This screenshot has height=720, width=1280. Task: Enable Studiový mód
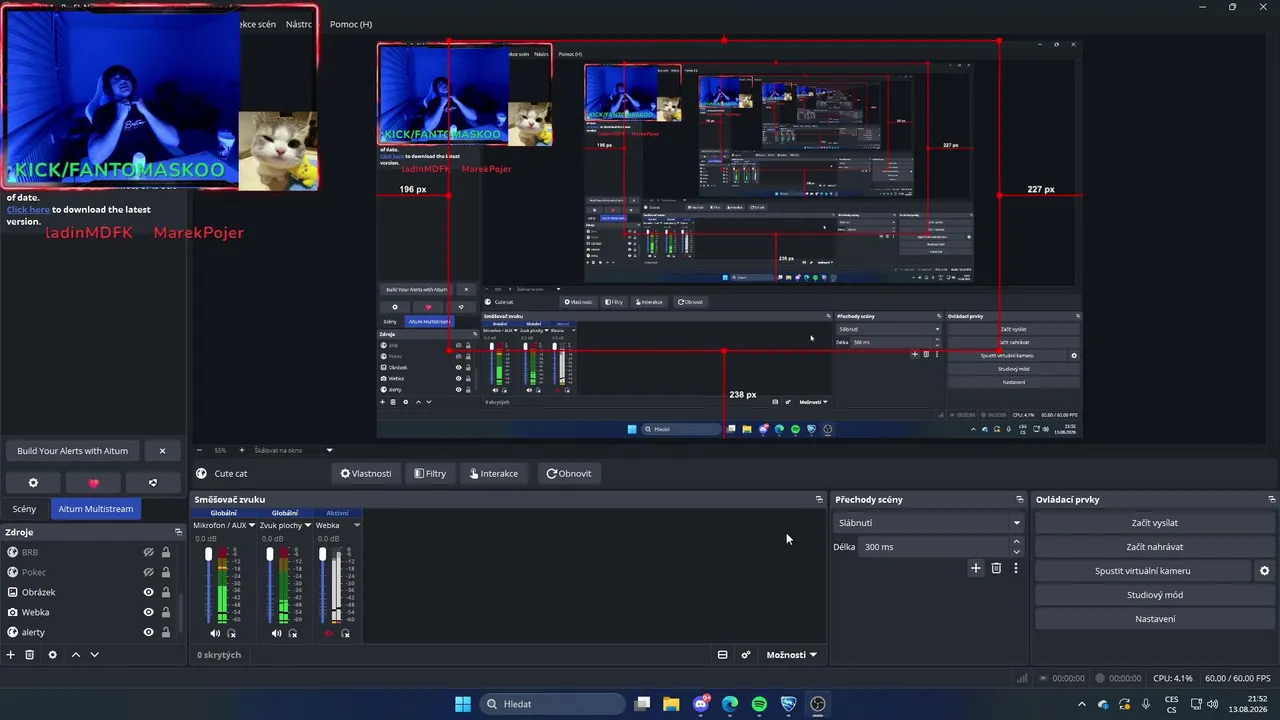click(x=1155, y=595)
